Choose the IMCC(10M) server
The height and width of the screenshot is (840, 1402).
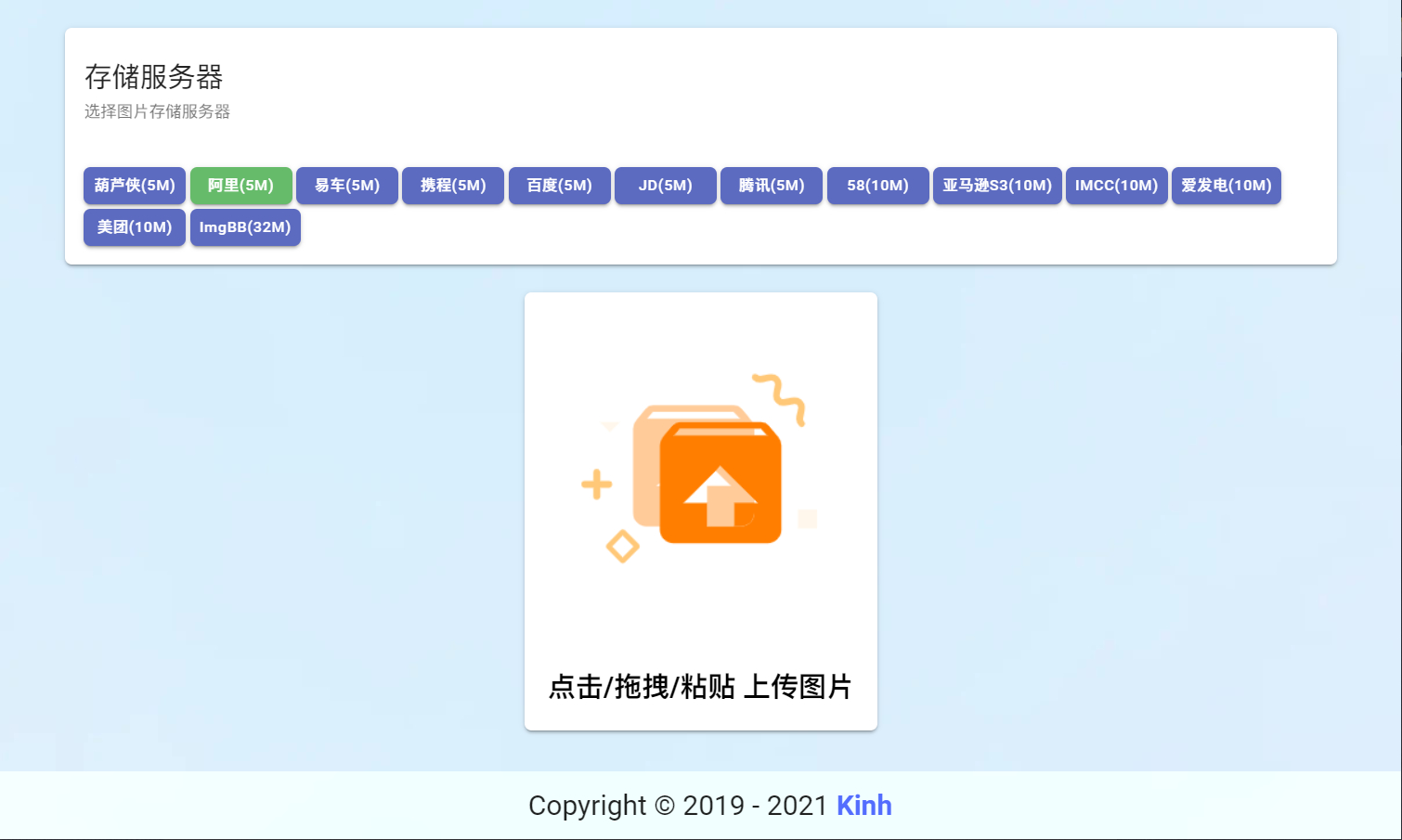pyautogui.click(x=1116, y=186)
